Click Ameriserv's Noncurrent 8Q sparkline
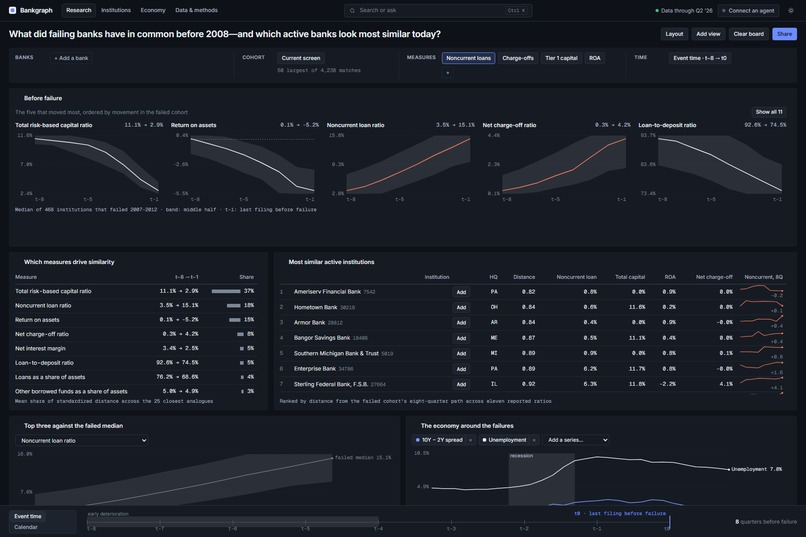Screen dimensions: 806x537 761,291
